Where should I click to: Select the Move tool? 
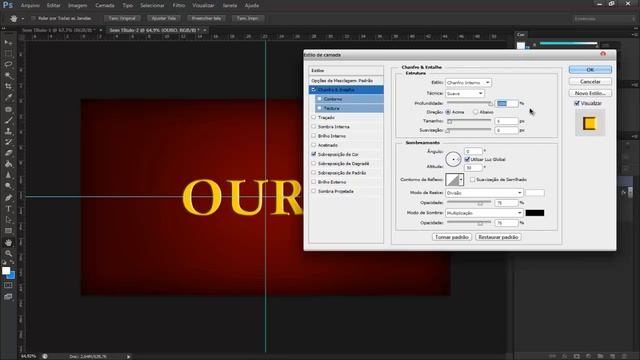click(8, 42)
